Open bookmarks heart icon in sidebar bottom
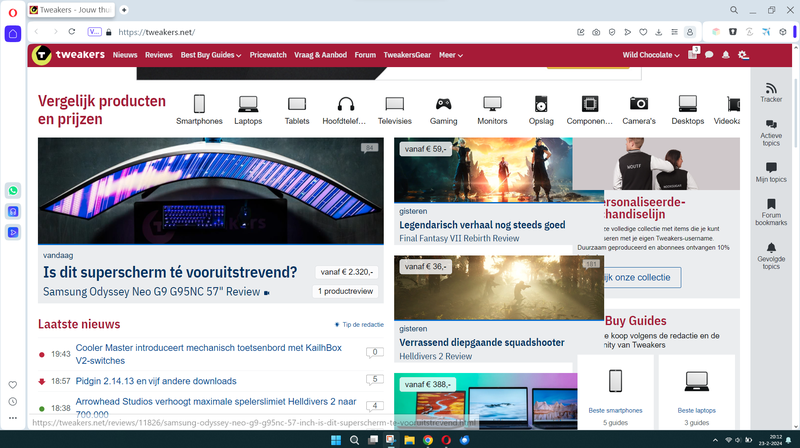The image size is (800, 448). click(13, 385)
